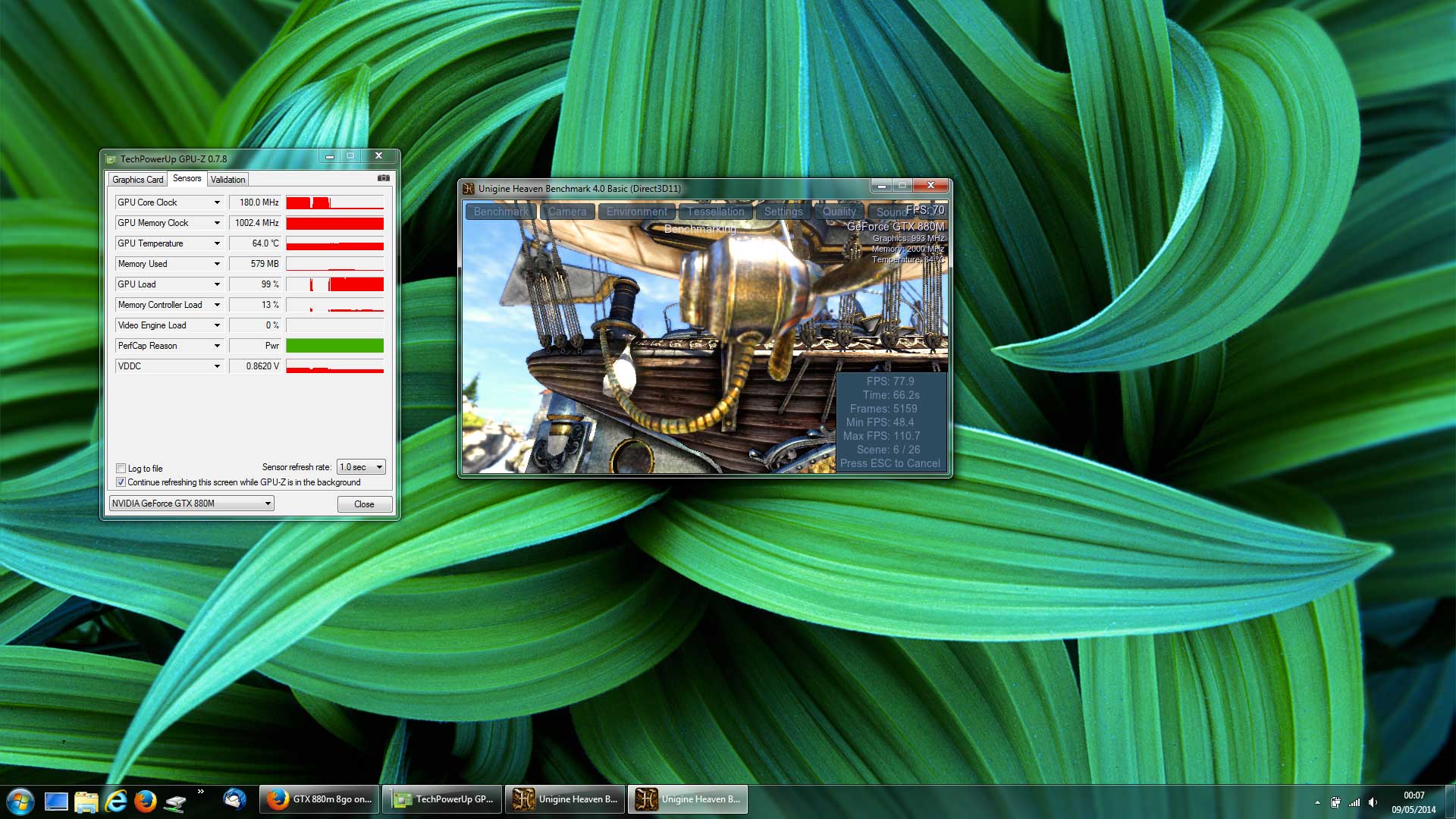The height and width of the screenshot is (819, 1456).
Task: Open the GPU Load sensor dropdown
Action: point(216,284)
